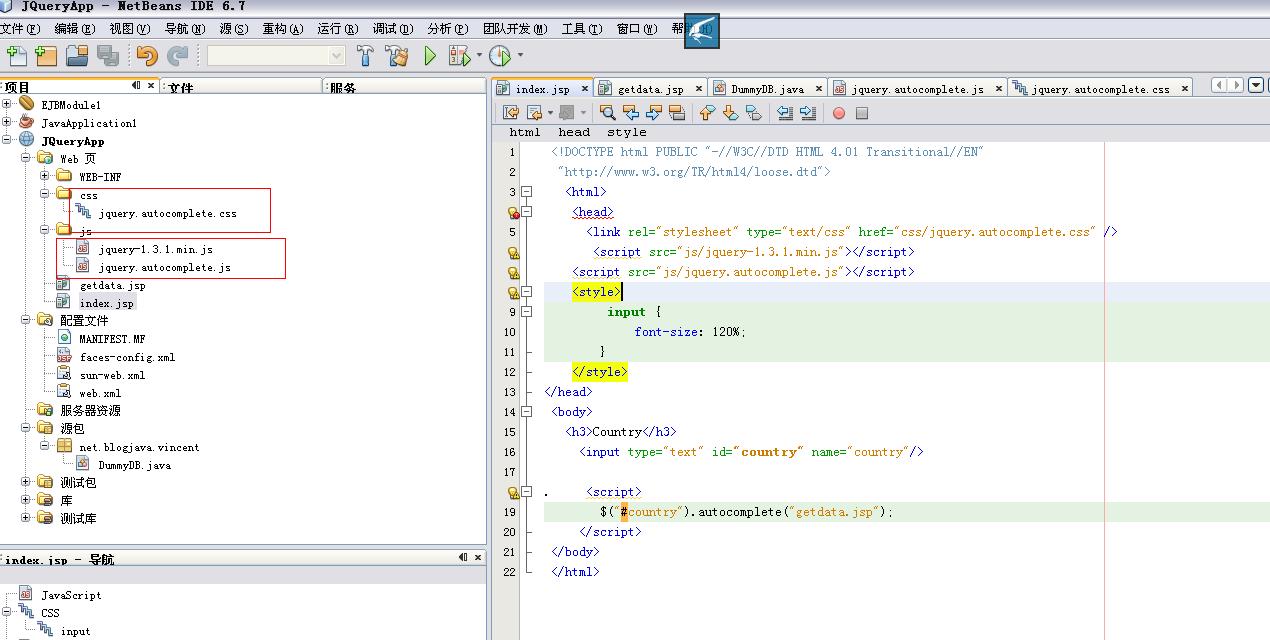
Task: Go to previous bookmark icon
Action: click(x=707, y=113)
